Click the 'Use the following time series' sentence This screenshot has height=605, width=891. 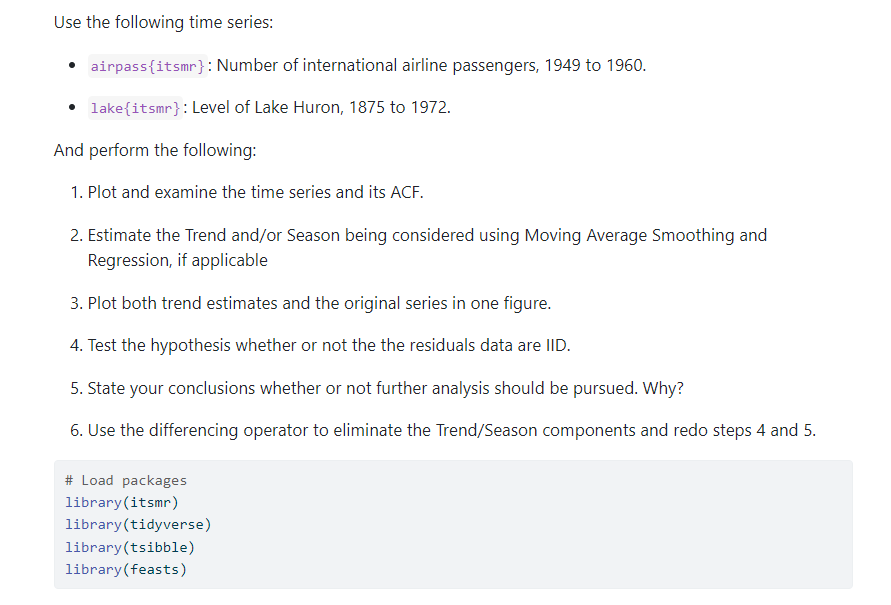[163, 22]
